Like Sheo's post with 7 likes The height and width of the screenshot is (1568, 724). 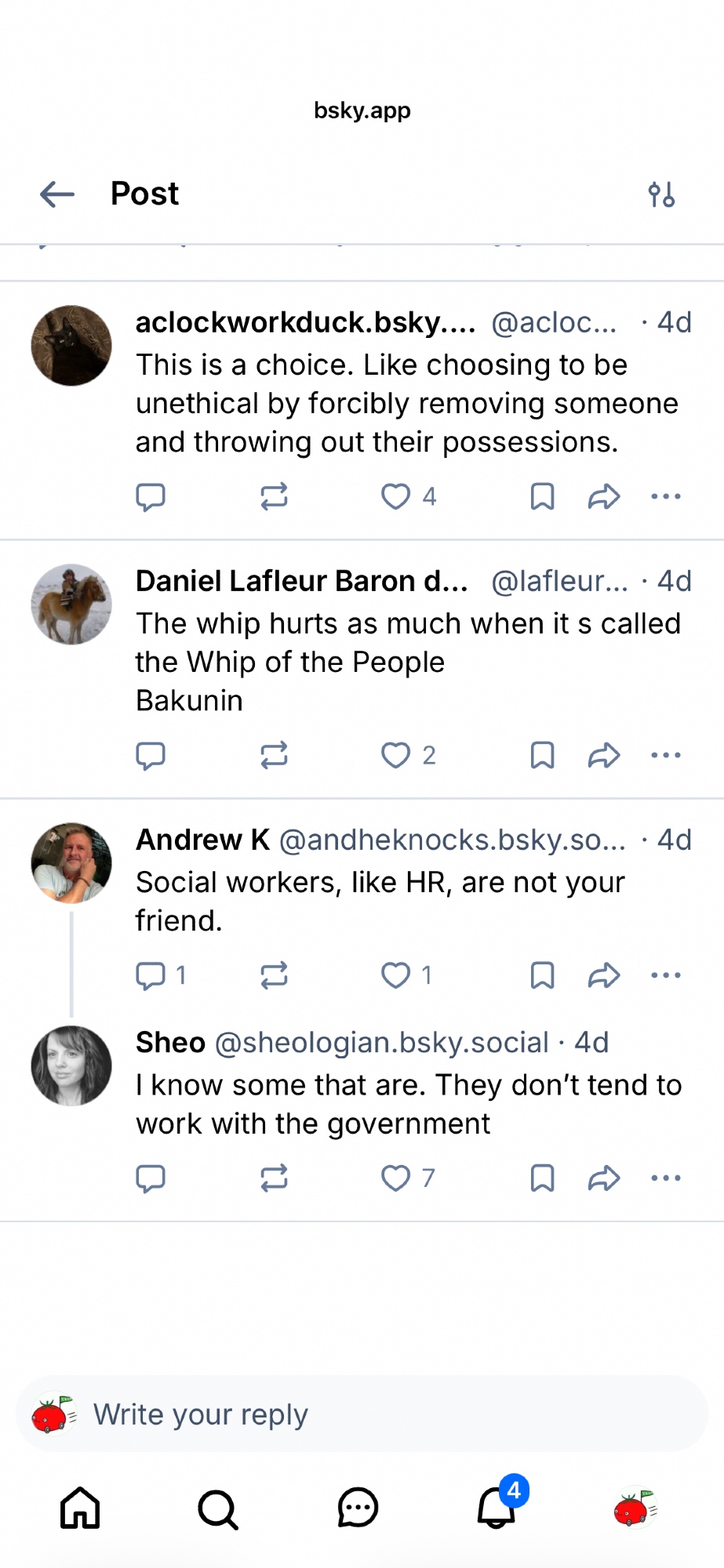tap(396, 1178)
